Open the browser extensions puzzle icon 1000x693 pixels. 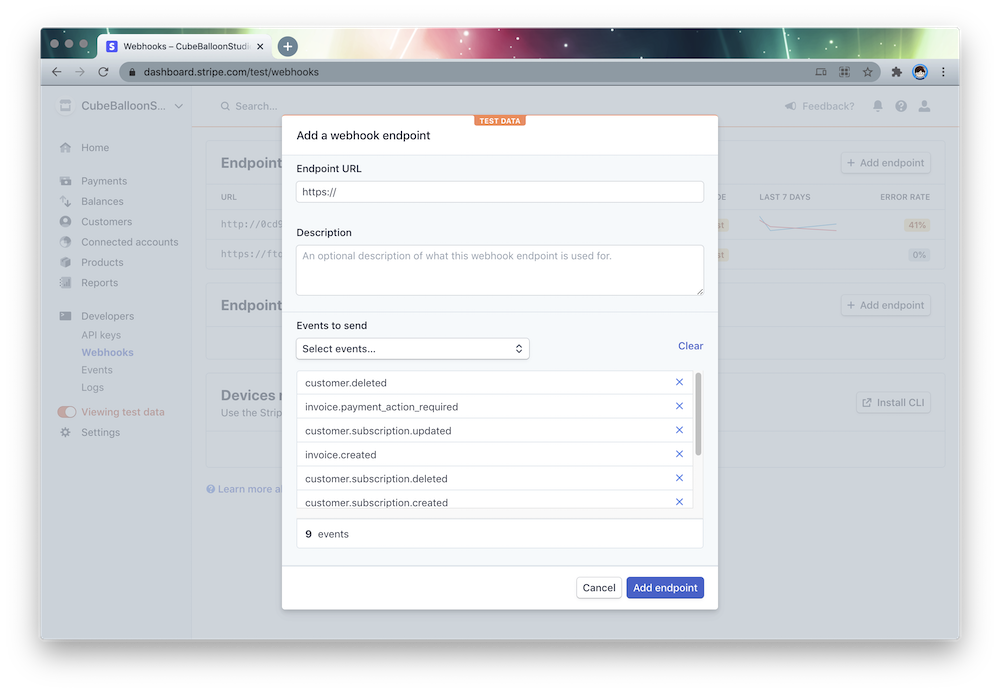[x=896, y=72]
